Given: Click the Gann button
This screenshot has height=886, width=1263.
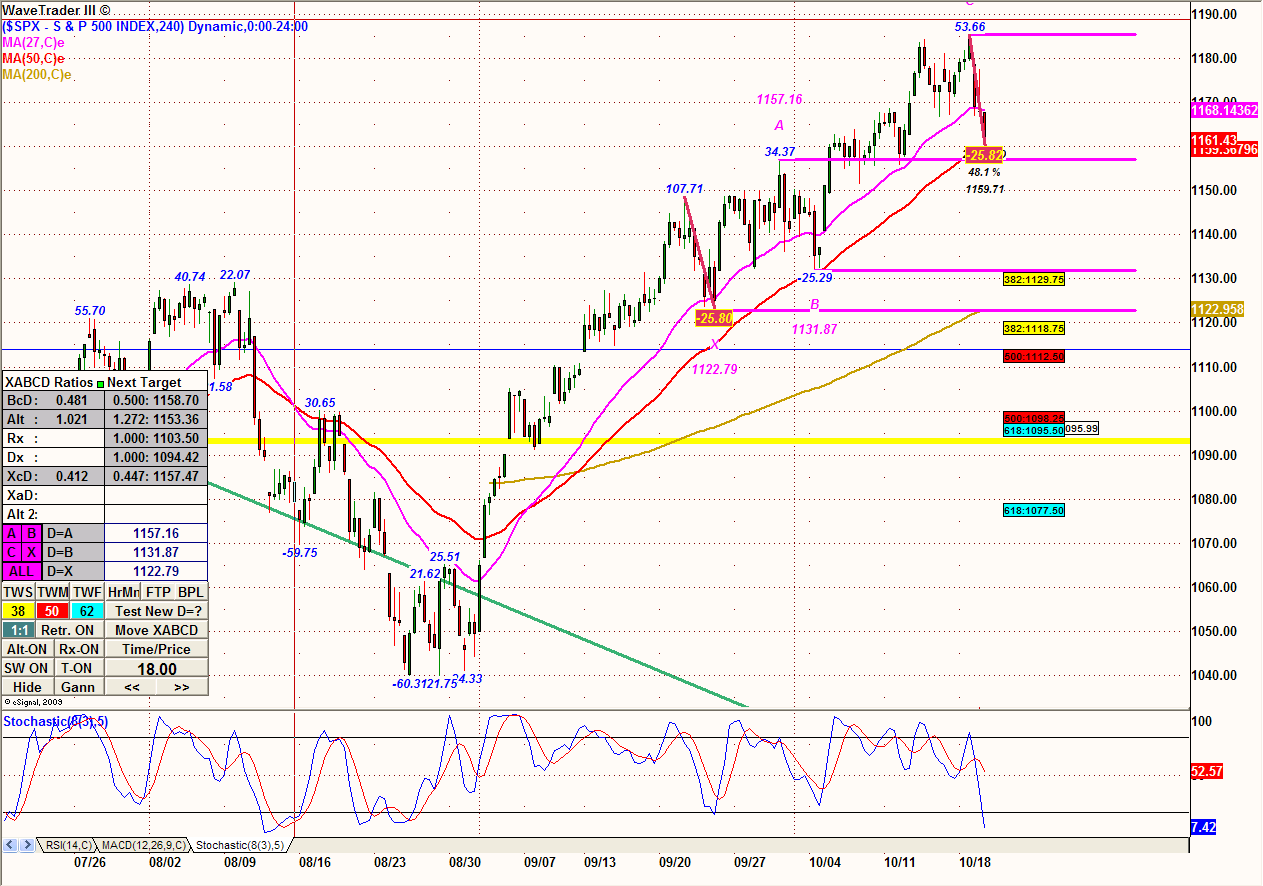Looking at the screenshot, I should pos(79,687).
